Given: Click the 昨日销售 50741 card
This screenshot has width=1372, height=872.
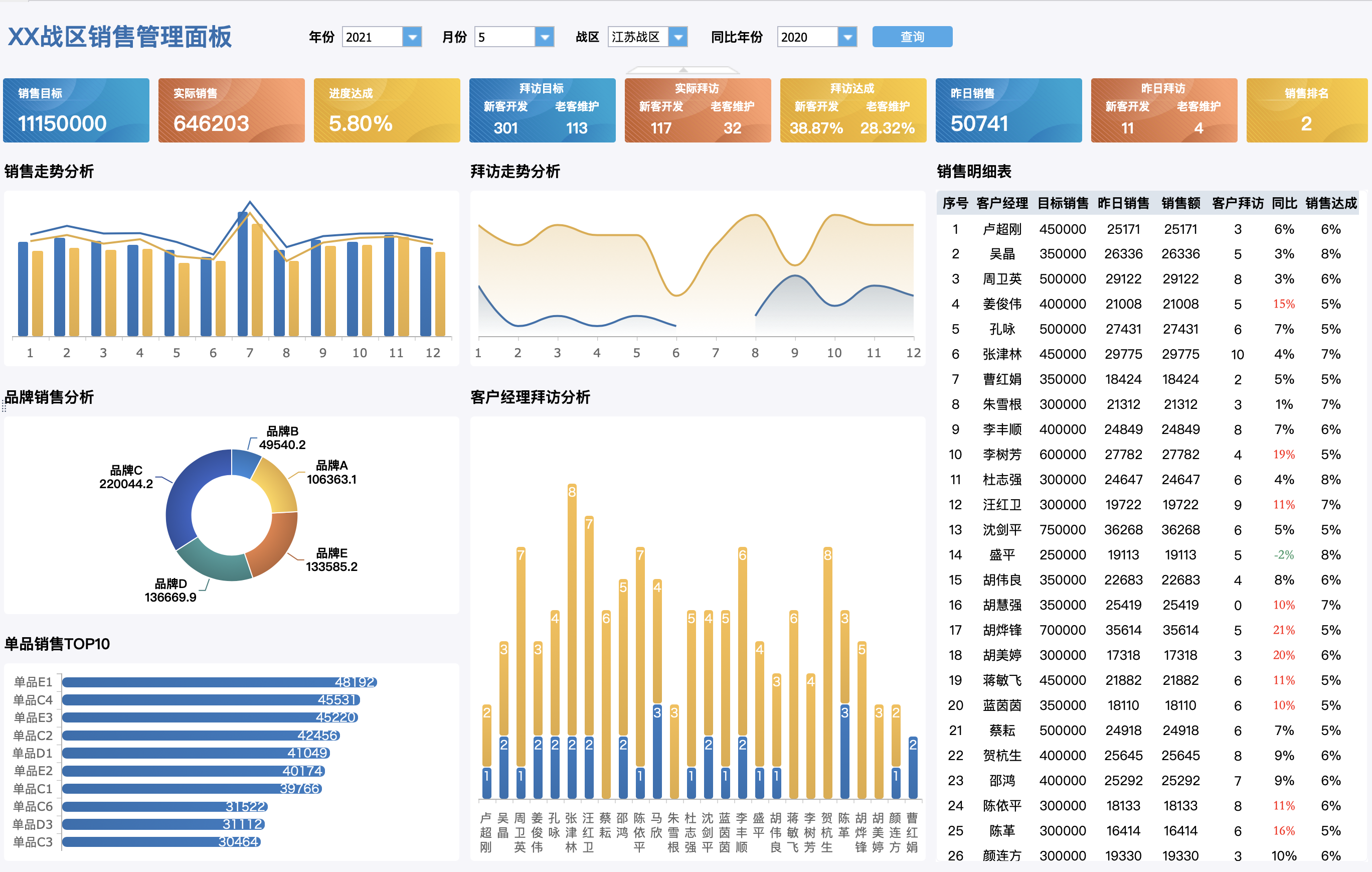Looking at the screenshot, I should pos(1008,110).
